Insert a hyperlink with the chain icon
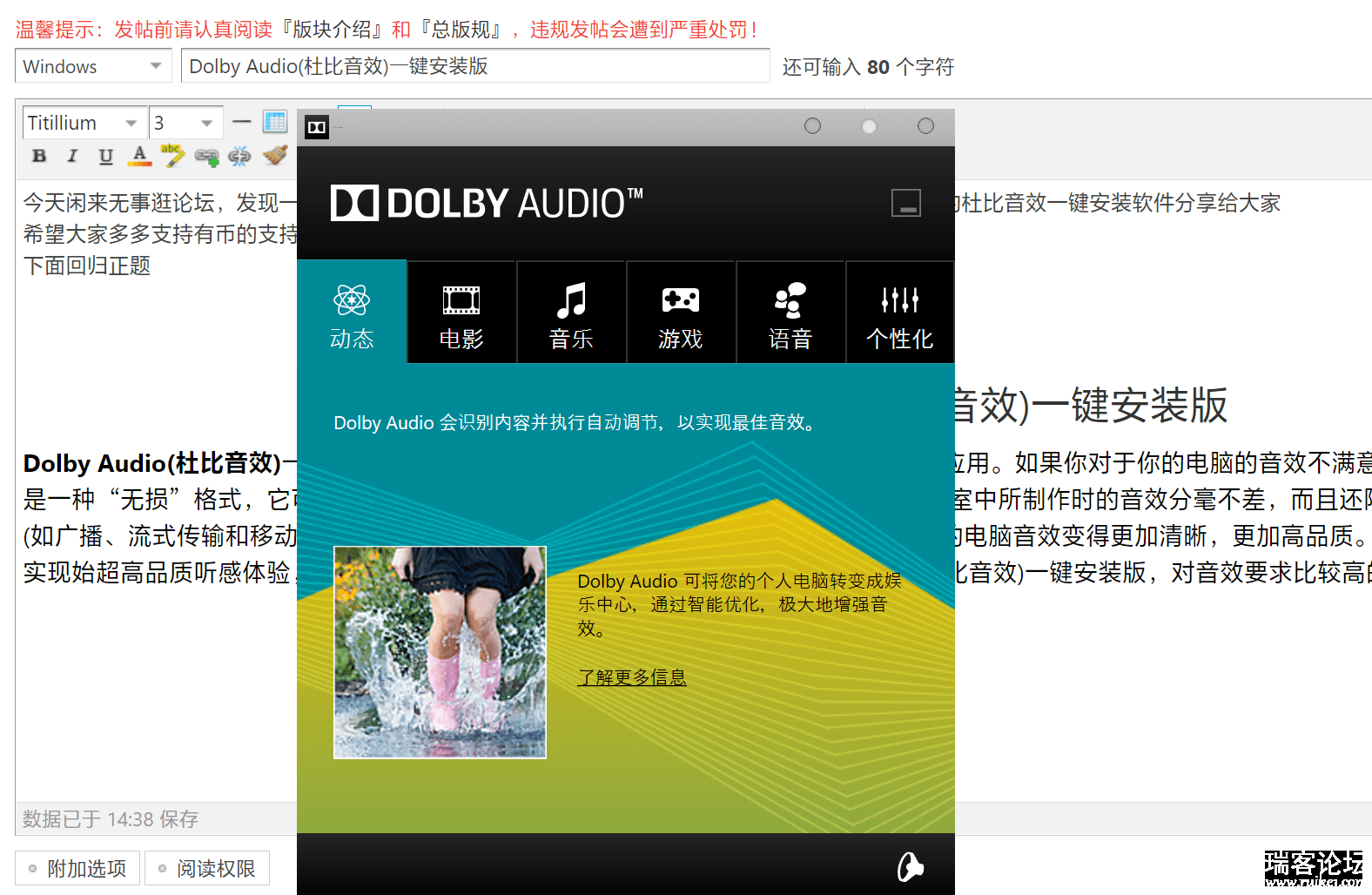 (x=206, y=157)
